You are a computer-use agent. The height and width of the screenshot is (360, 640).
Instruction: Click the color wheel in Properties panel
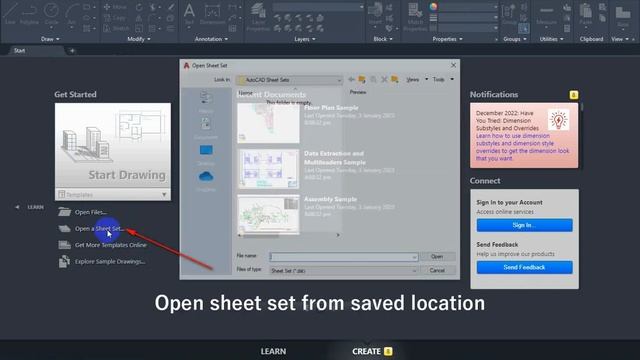433,7
